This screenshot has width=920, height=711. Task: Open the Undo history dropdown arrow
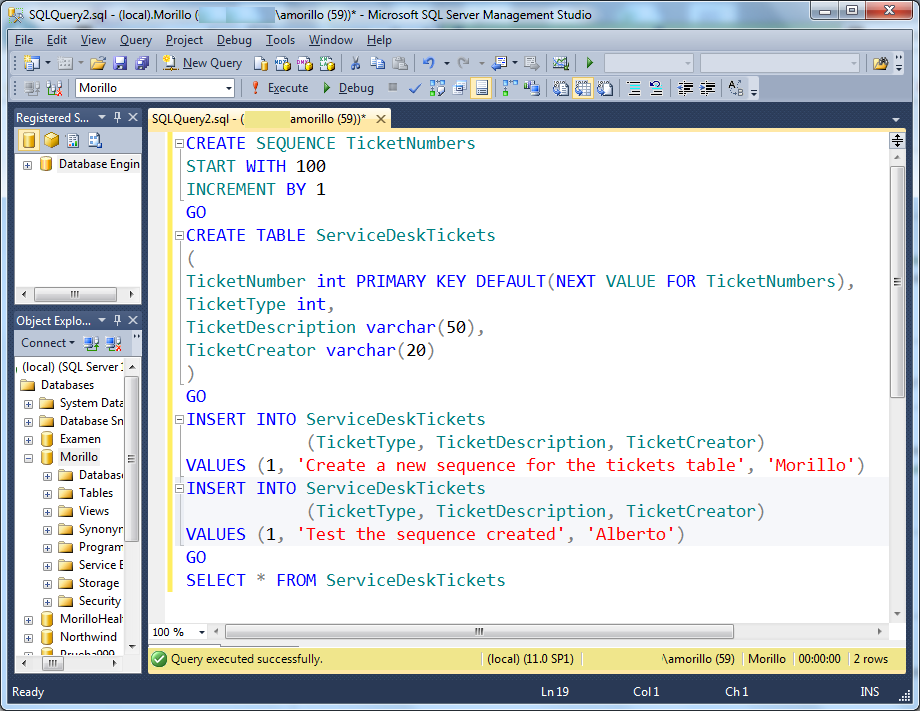tap(447, 63)
